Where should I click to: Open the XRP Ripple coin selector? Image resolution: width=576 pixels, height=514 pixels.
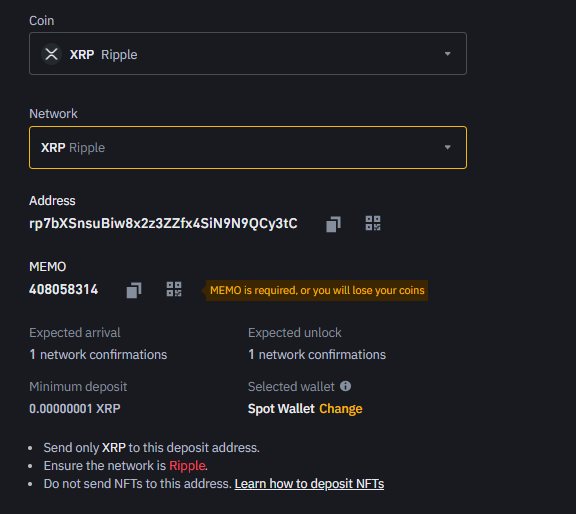pyautogui.click(x=248, y=54)
